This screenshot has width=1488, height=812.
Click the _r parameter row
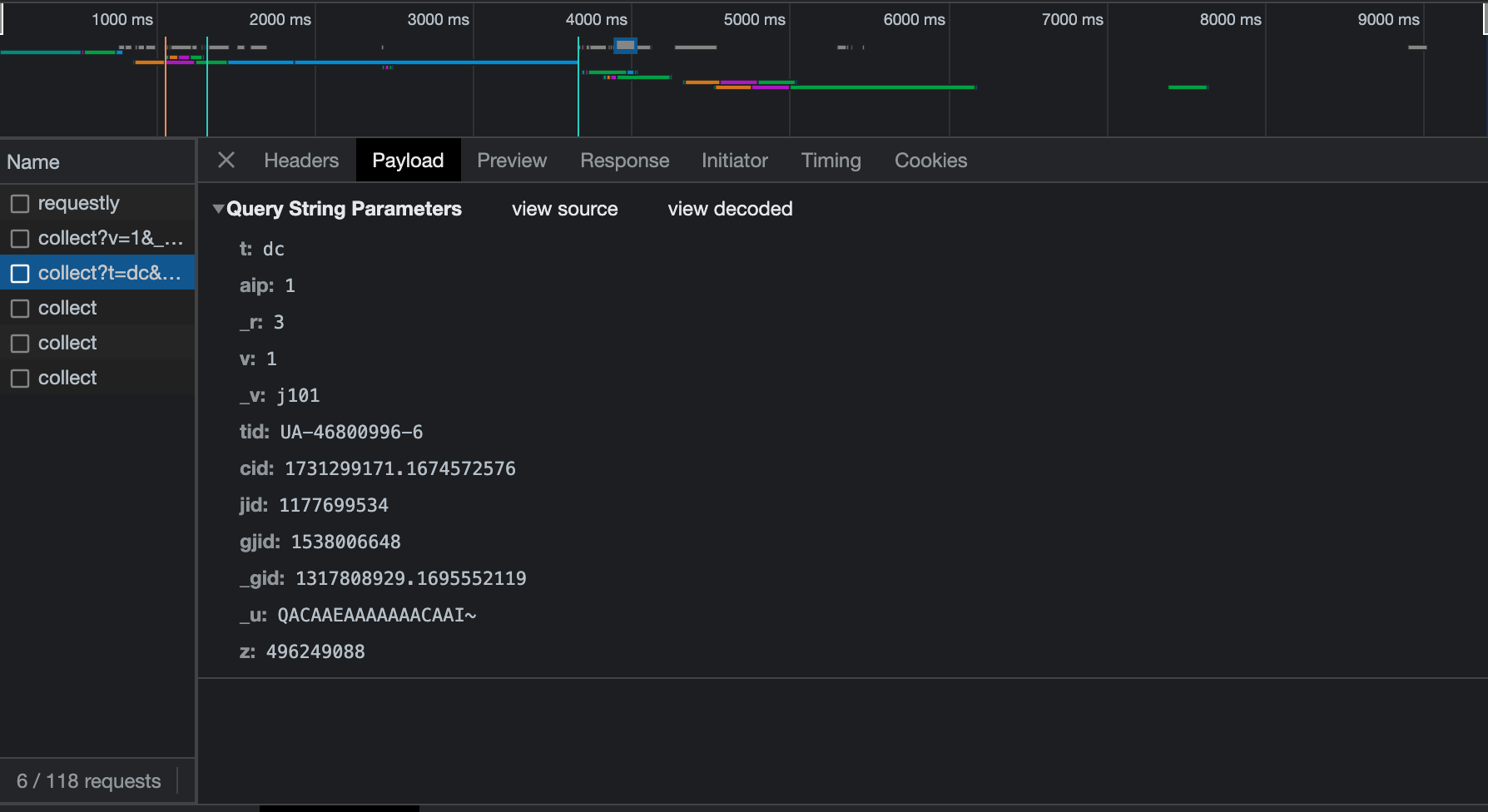click(x=261, y=322)
